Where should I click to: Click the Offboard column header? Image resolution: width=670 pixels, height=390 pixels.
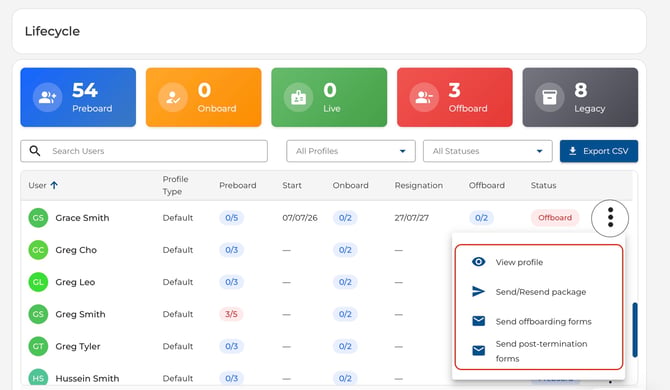(x=487, y=185)
